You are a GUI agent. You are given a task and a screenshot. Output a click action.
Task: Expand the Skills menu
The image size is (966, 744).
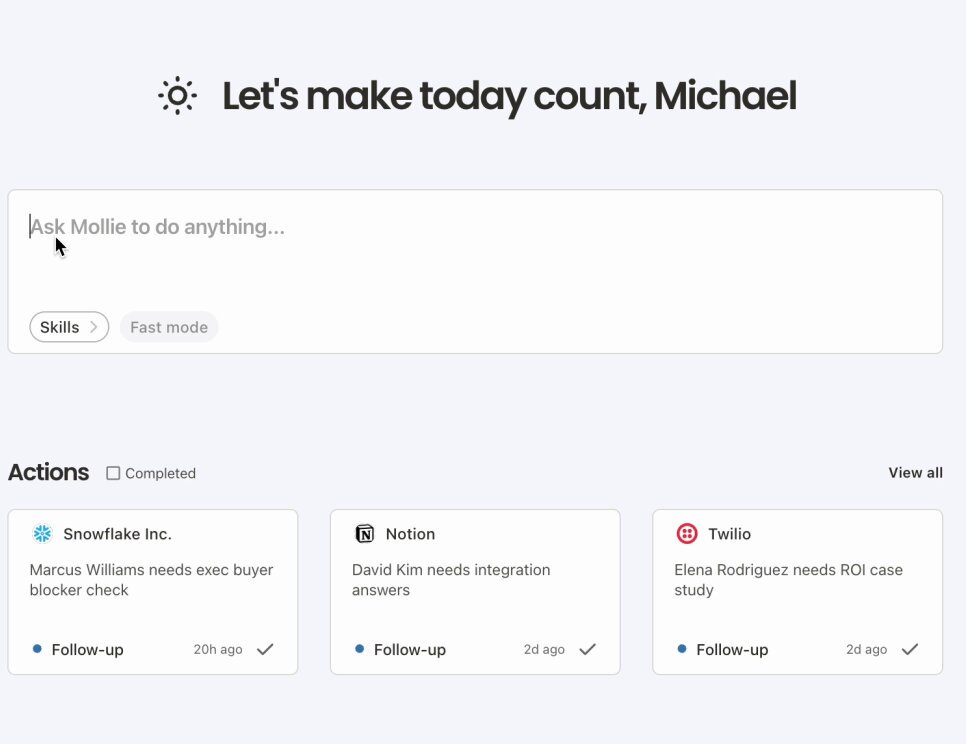[x=69, y=327]
